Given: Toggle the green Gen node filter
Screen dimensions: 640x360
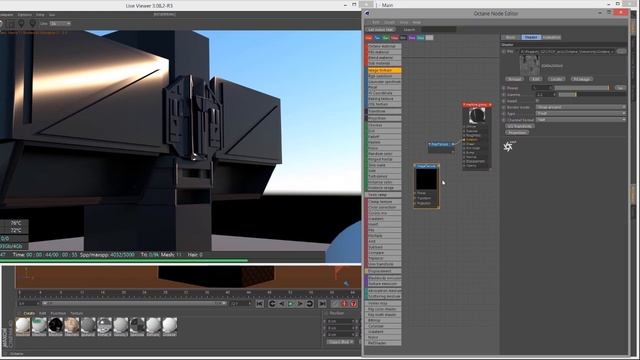Looking at the screenshot, I should (386, 38).
